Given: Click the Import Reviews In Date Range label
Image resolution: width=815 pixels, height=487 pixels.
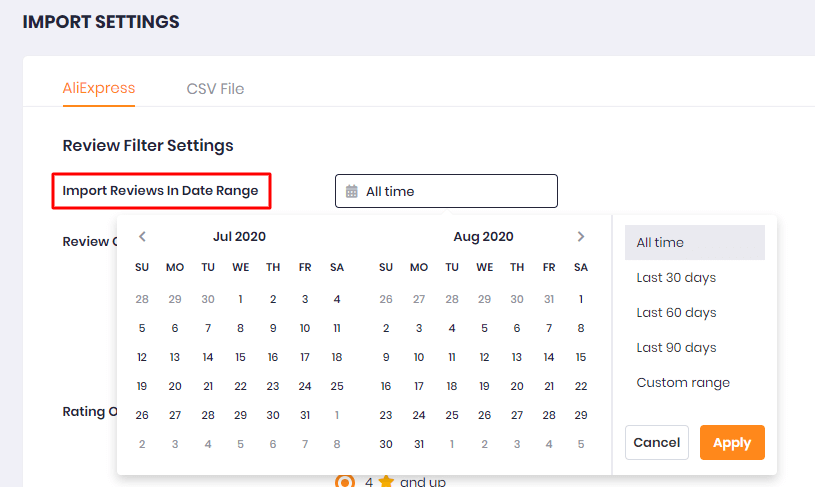Looking at the screenshot, I should coord(161,191).
